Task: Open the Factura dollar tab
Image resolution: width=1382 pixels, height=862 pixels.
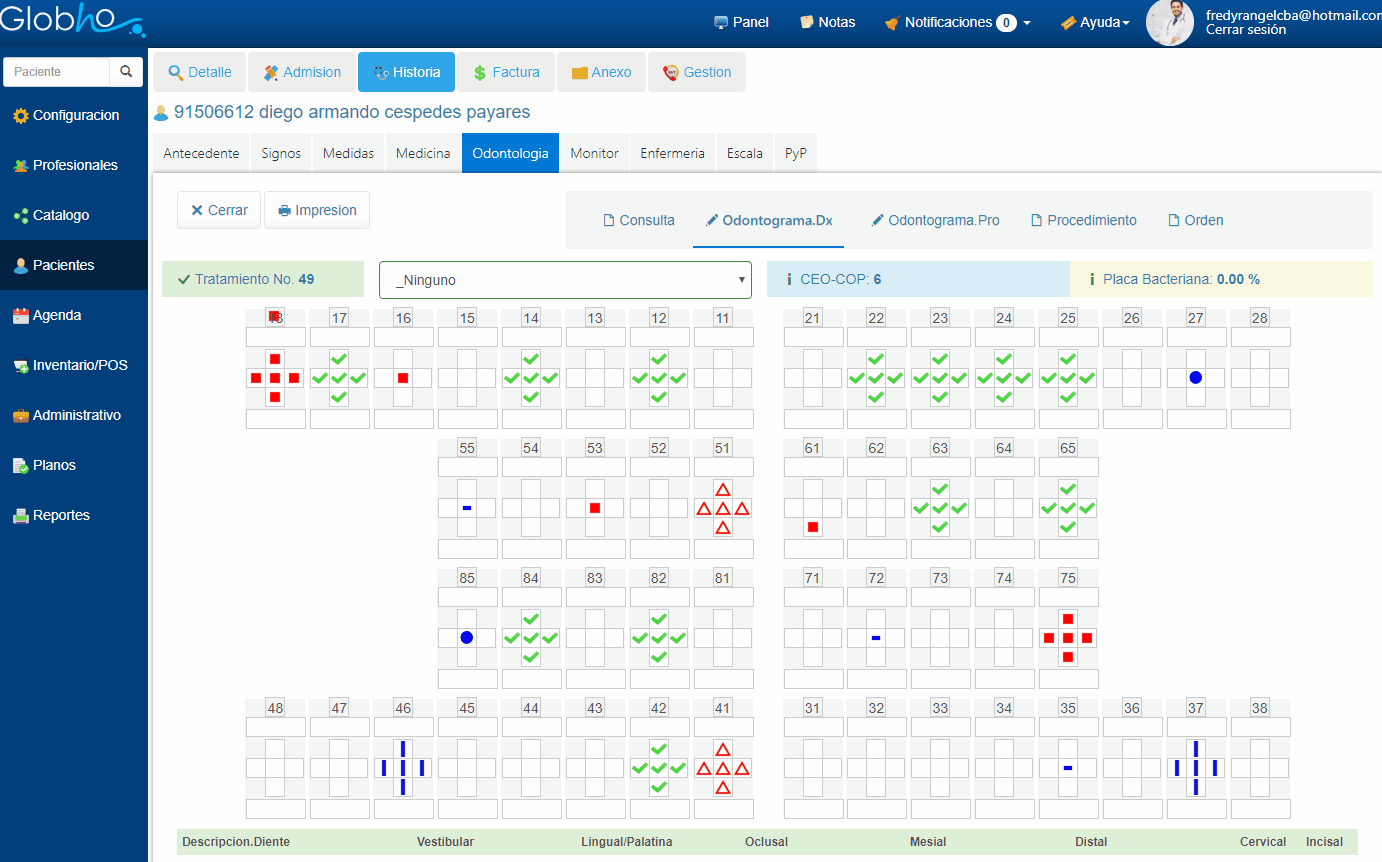Action: [x=505, y=72]
